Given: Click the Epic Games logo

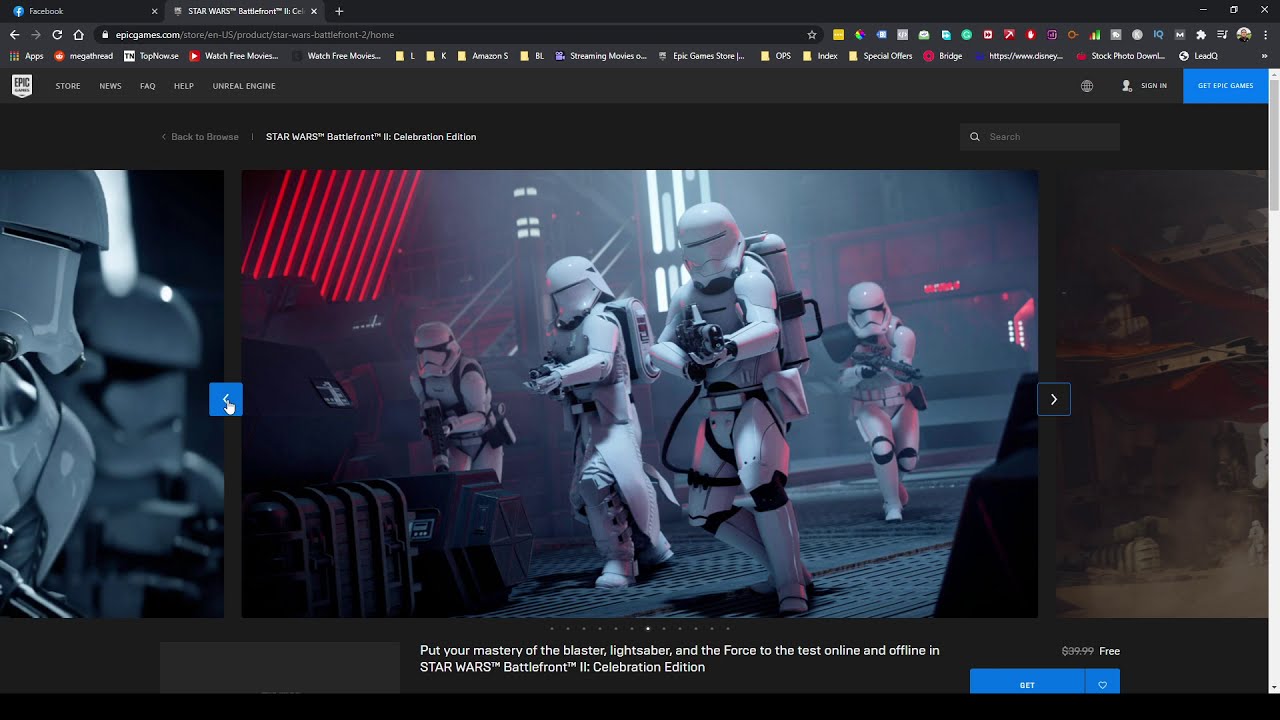Looking at the screenshot, I should [21, 86].
